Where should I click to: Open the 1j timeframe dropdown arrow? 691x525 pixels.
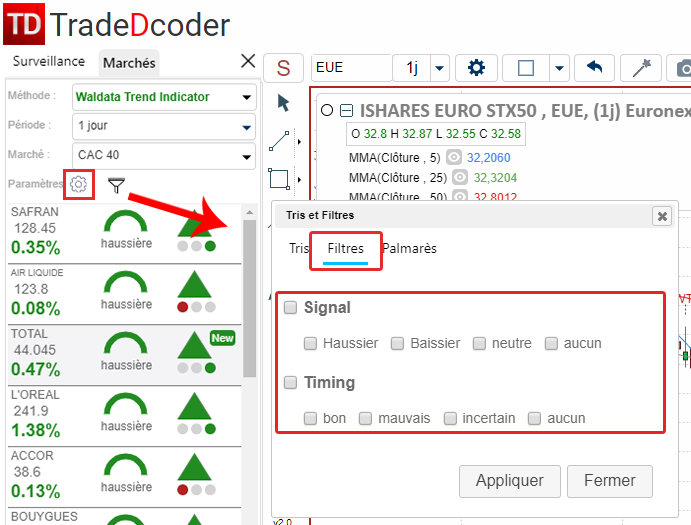pyautogui.click(x=439, y=68)
